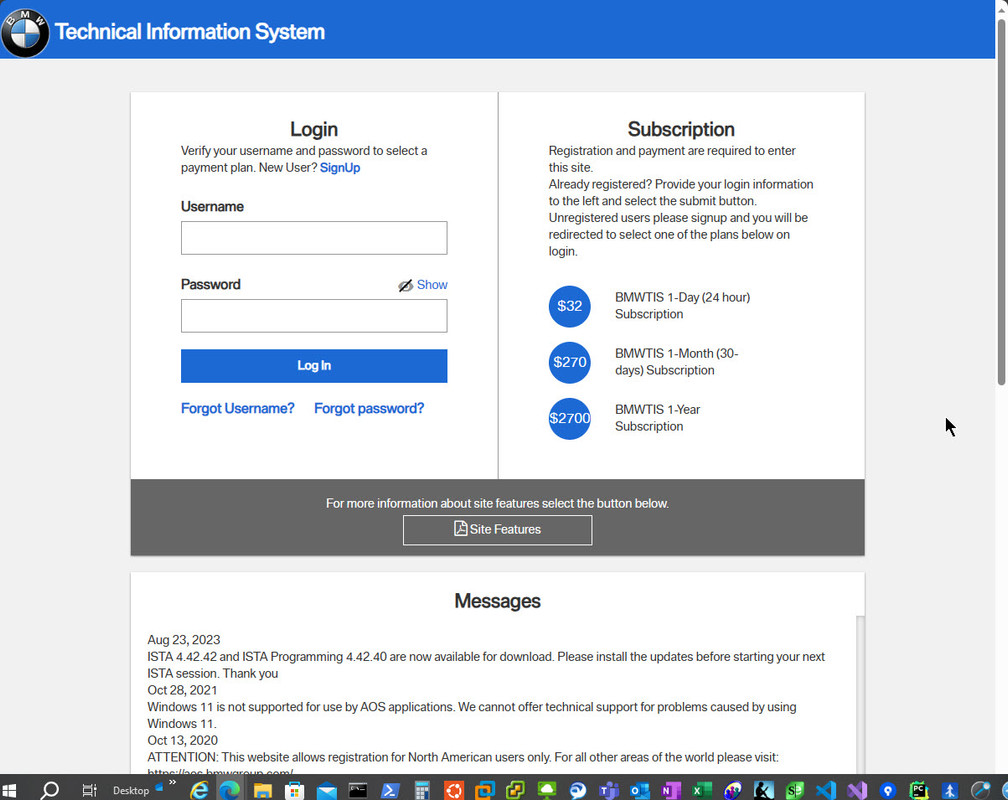Click the Forgot Username? link
This screenshot has height=800, width=1008.
pyautogui.click(x=237, y=408)
